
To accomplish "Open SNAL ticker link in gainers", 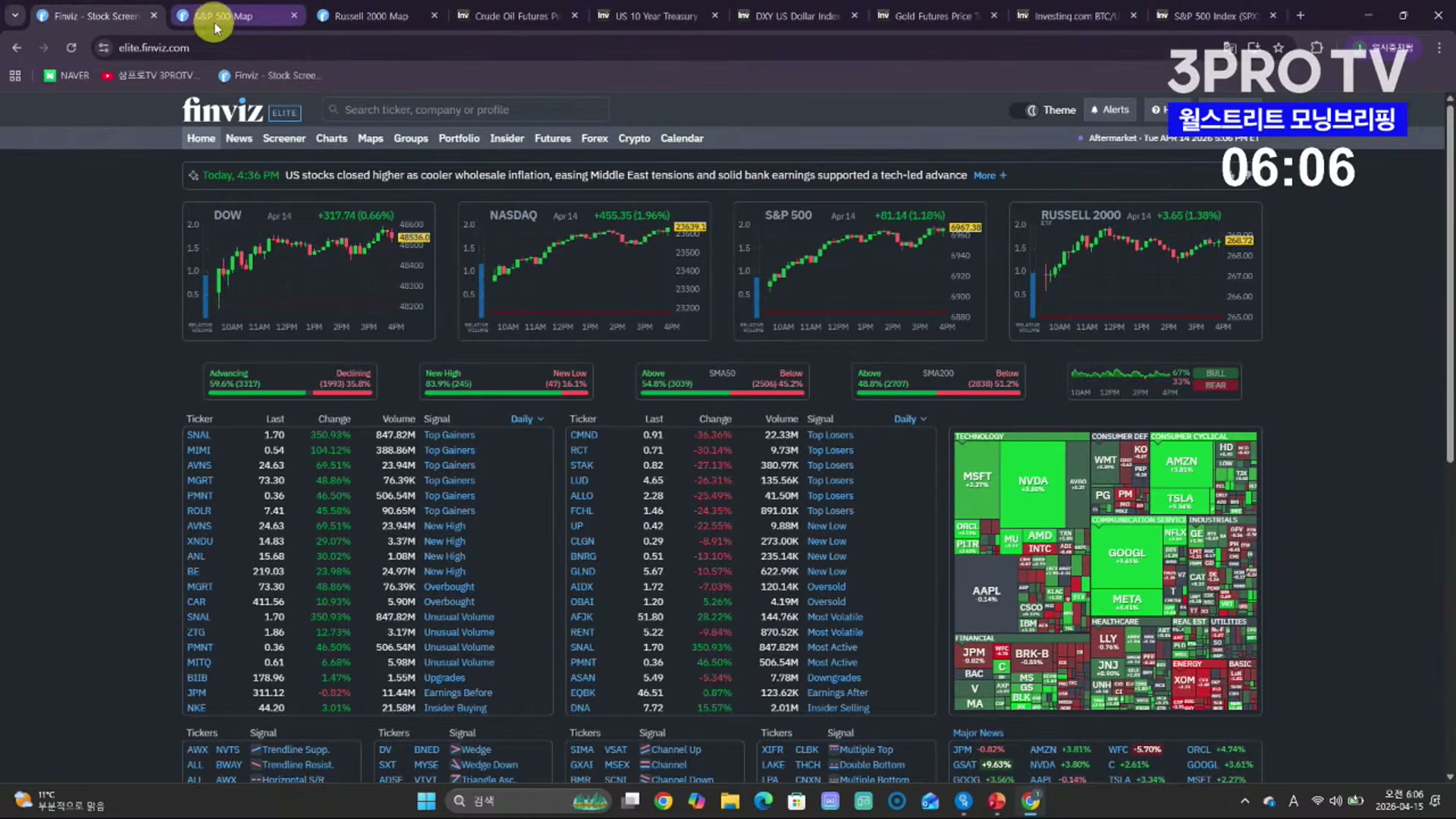I will (x=199, y=435).
